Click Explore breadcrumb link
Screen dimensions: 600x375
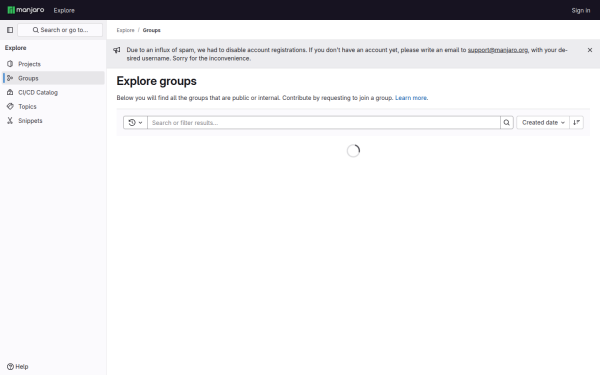click(126, 30)
